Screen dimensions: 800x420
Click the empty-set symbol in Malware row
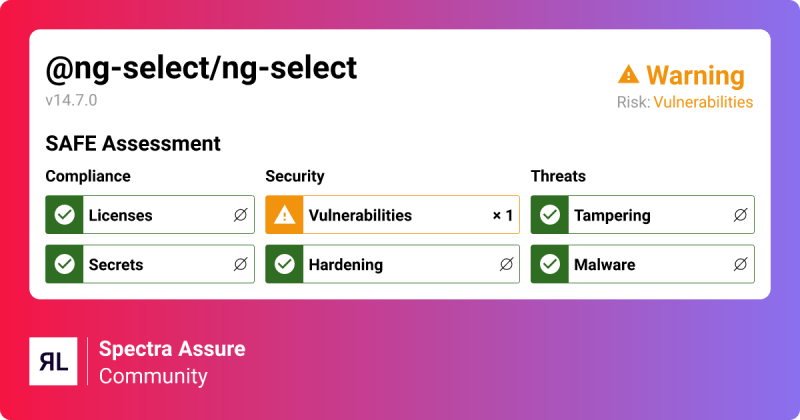tap(740, 264)
